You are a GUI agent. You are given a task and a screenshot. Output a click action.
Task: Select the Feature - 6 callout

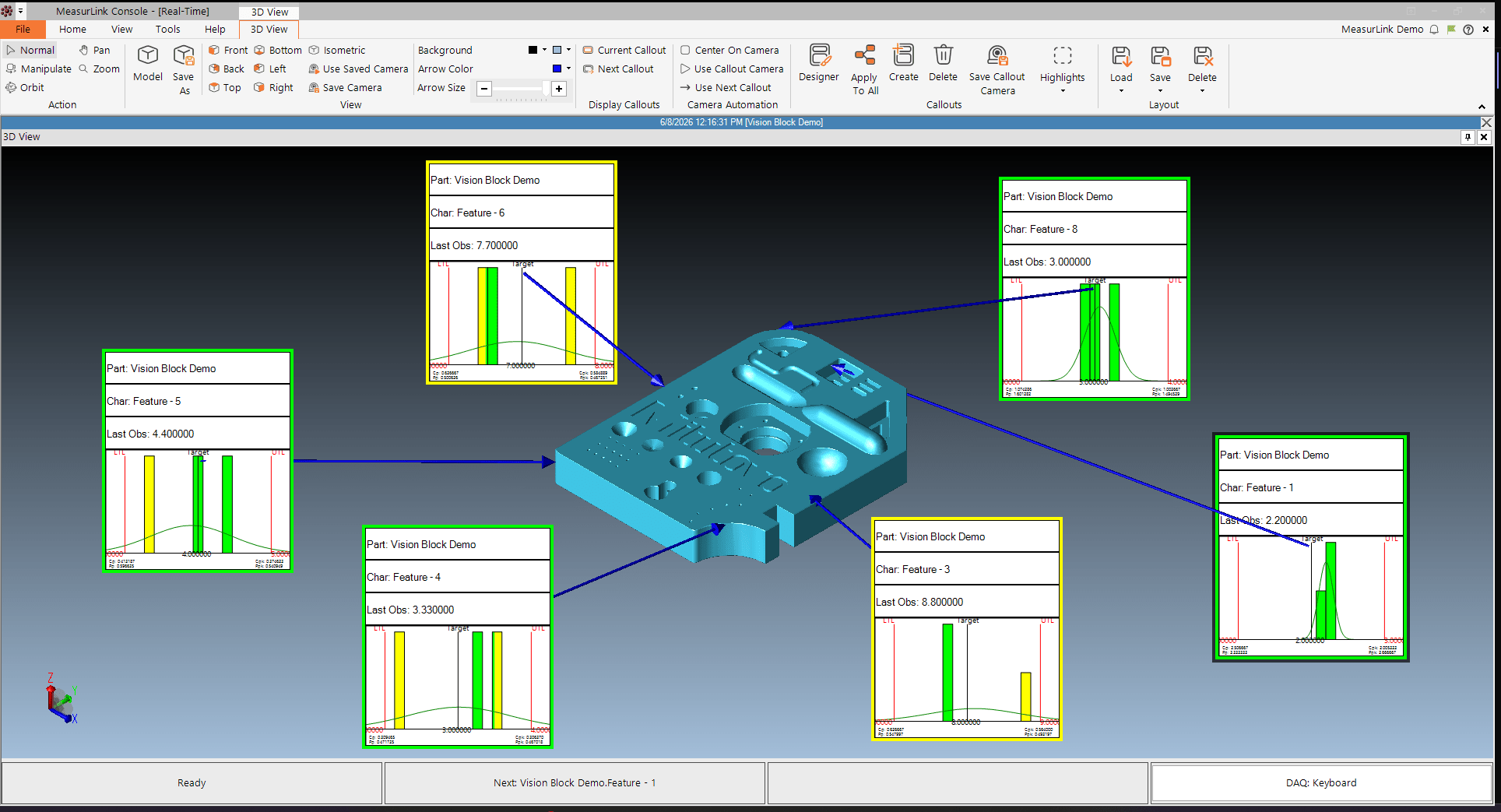pos(522,272)
